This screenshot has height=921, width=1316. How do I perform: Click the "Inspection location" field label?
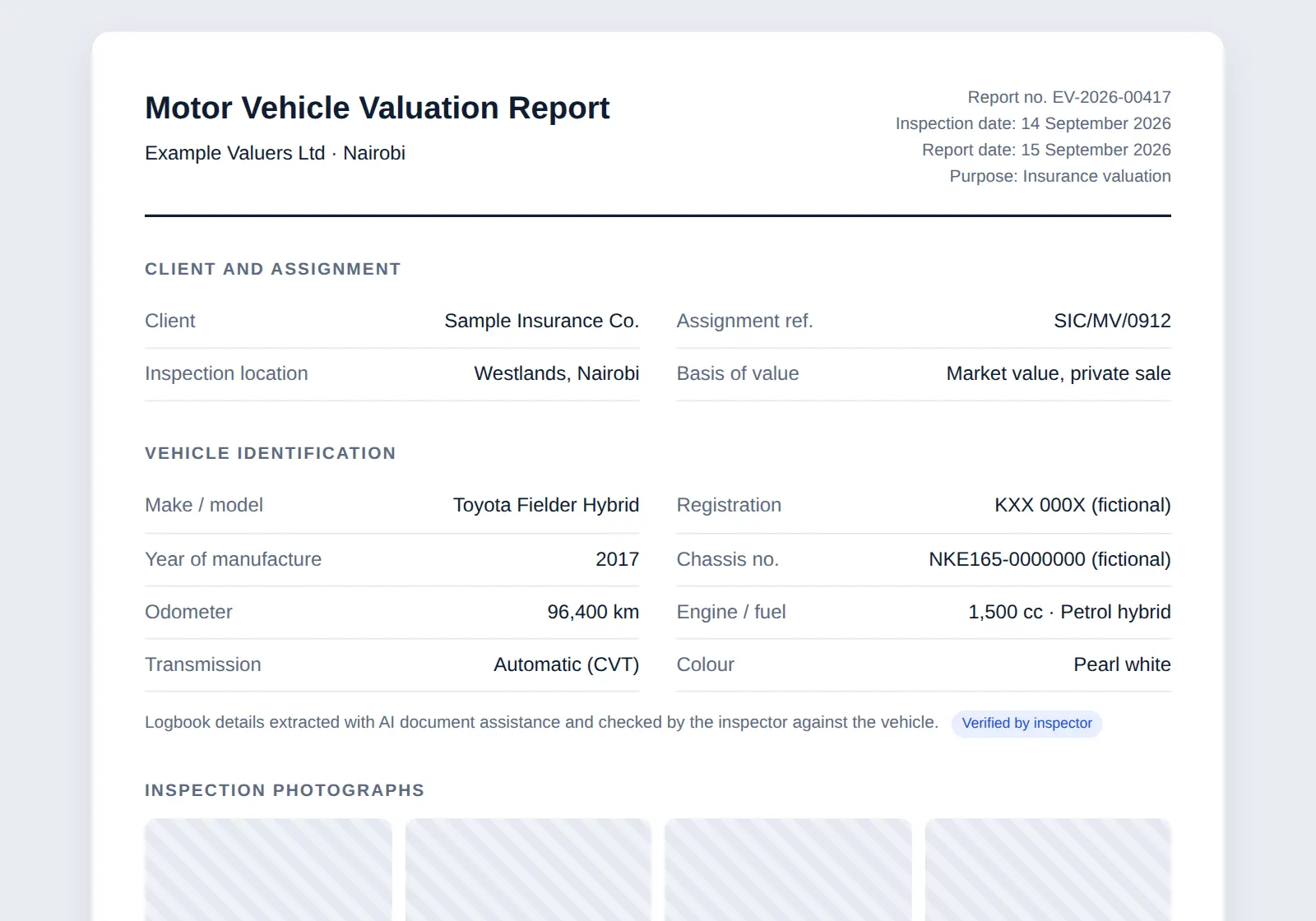(x=226, y=373)
